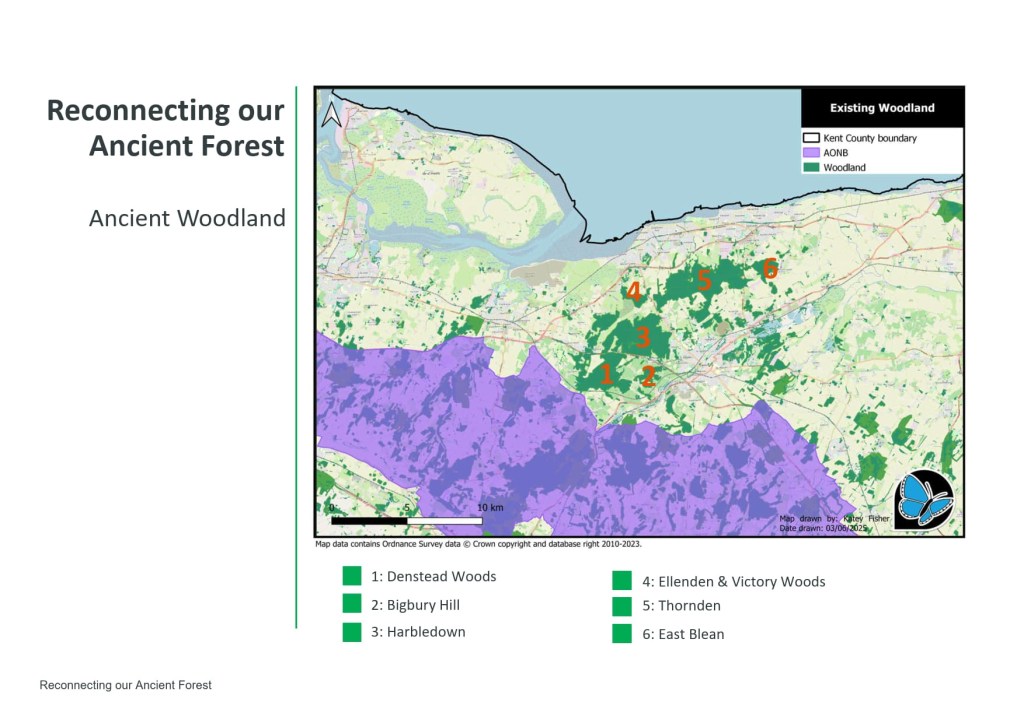This screenshot has width=1024, height=723.
Task: Click green square beside Ellenden & Victory Woods
Action: (x=622, y=581)
